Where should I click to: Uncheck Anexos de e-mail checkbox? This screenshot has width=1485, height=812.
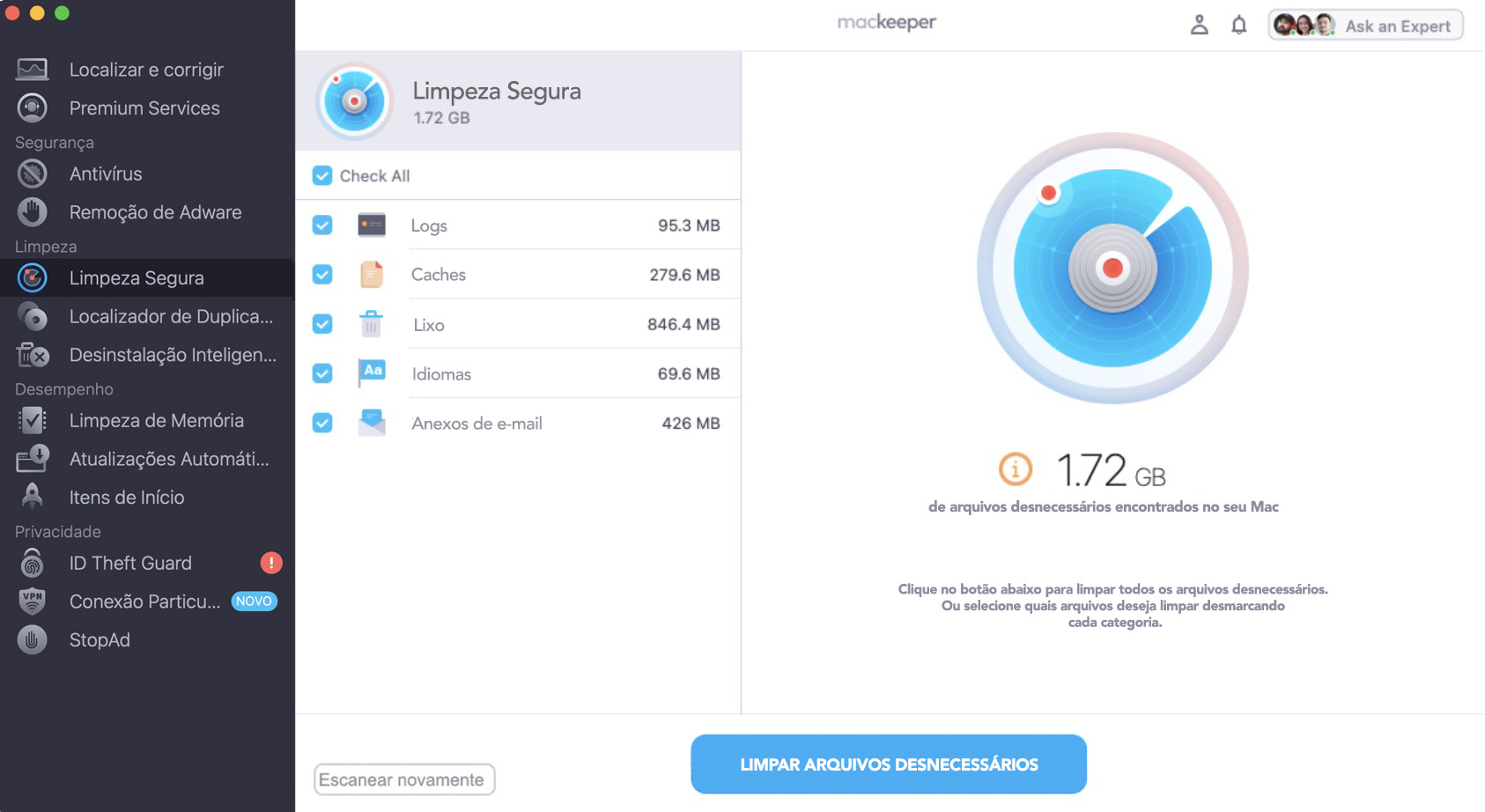321,423
